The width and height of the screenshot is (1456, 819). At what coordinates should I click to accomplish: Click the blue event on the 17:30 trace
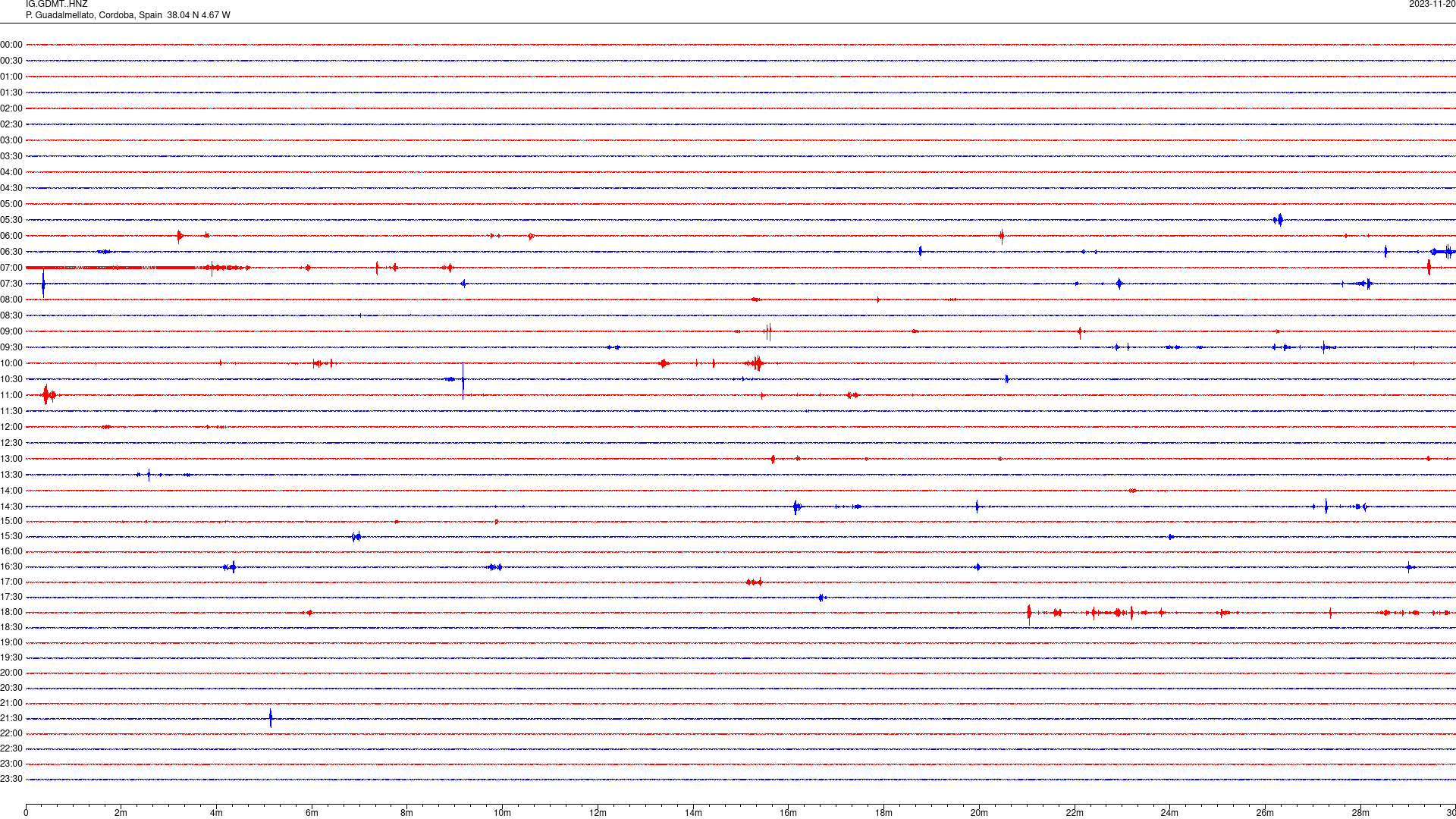click(821, 598)
